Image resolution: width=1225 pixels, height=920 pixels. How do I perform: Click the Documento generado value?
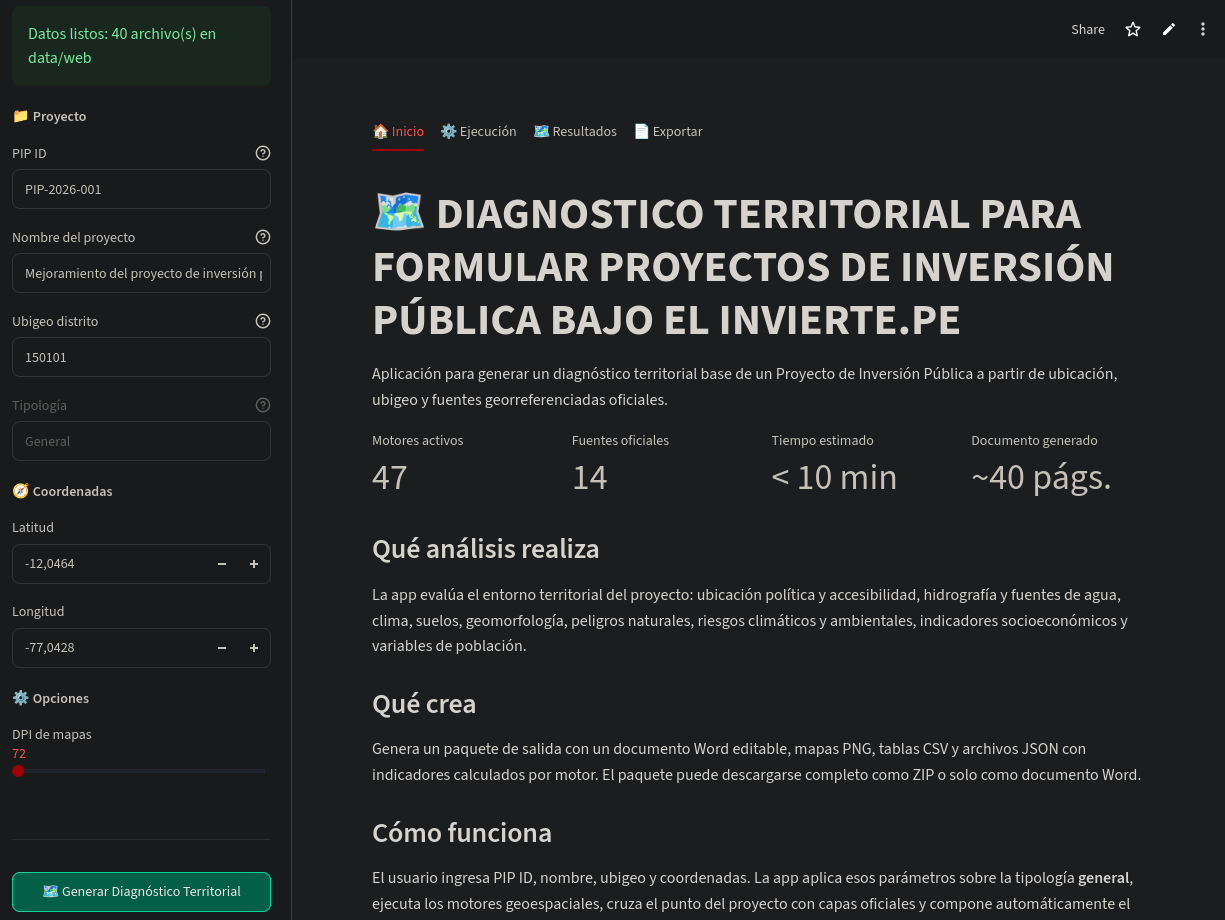(1041, 478)
